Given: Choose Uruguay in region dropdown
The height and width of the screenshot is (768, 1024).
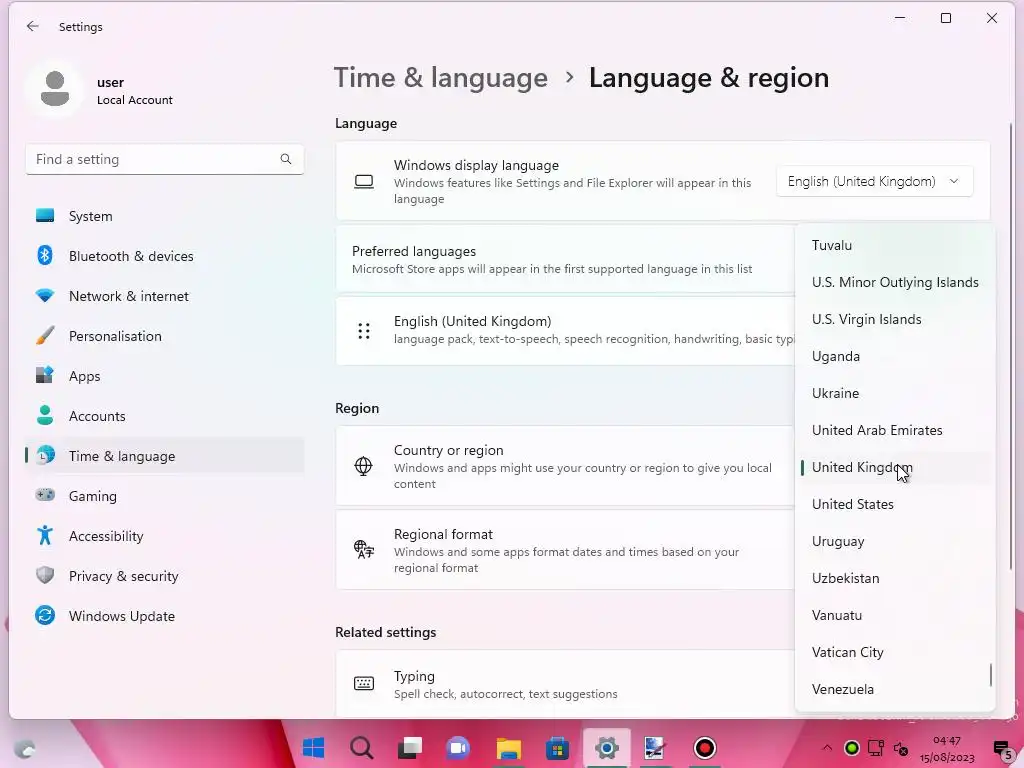Looking at the screenshot, I should (x=895, y=541).
